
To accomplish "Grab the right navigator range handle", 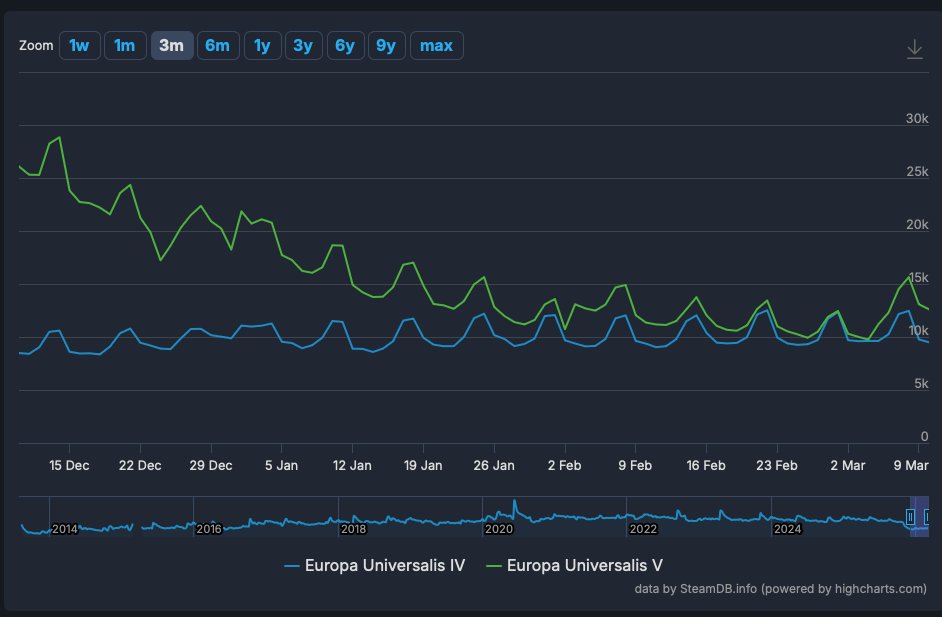I will pyautogui.click(x=928, y=517).
